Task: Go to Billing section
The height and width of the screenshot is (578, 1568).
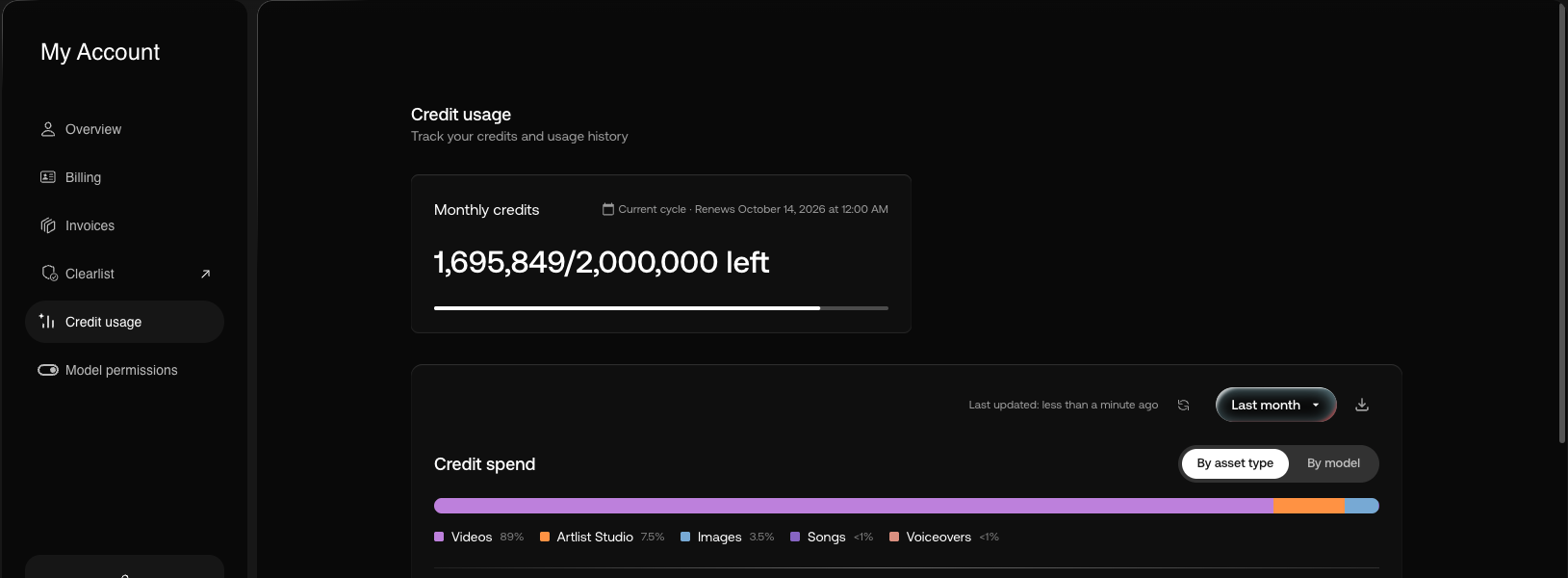Action: tap(124, 177)
